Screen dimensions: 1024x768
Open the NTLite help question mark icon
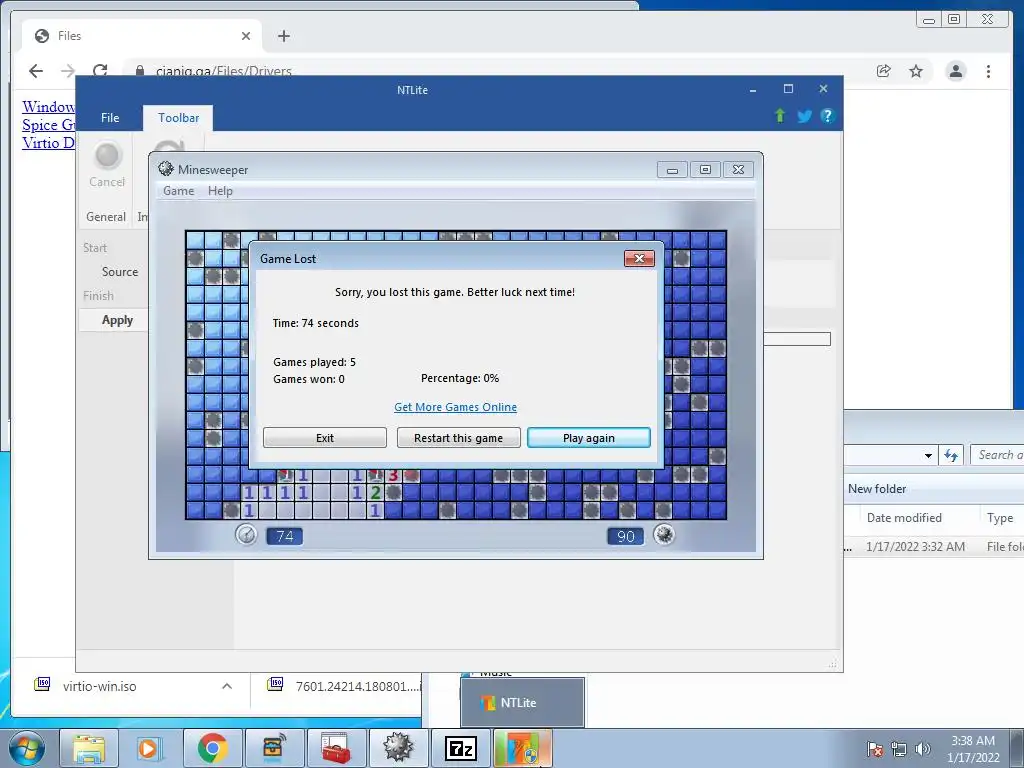tap(827, 116)
